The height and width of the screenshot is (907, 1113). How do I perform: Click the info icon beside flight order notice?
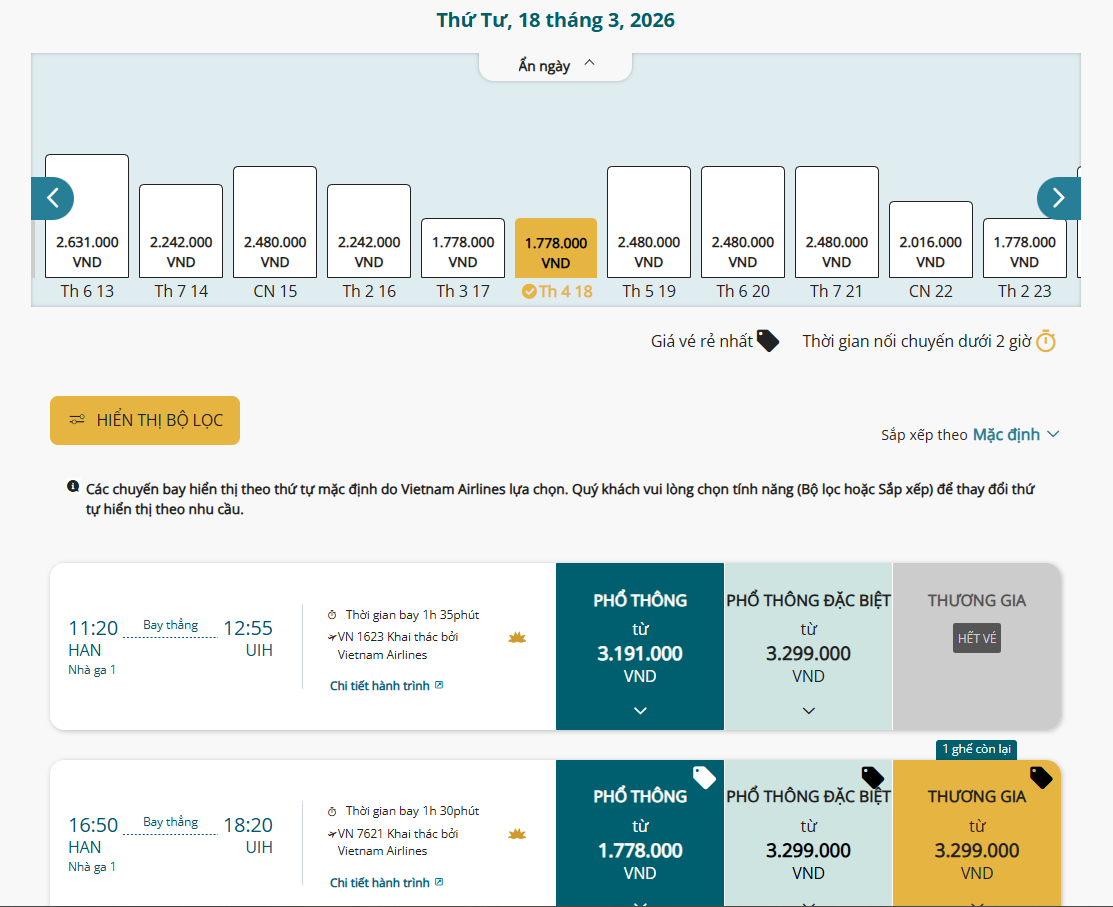click(x=73, y=487)
